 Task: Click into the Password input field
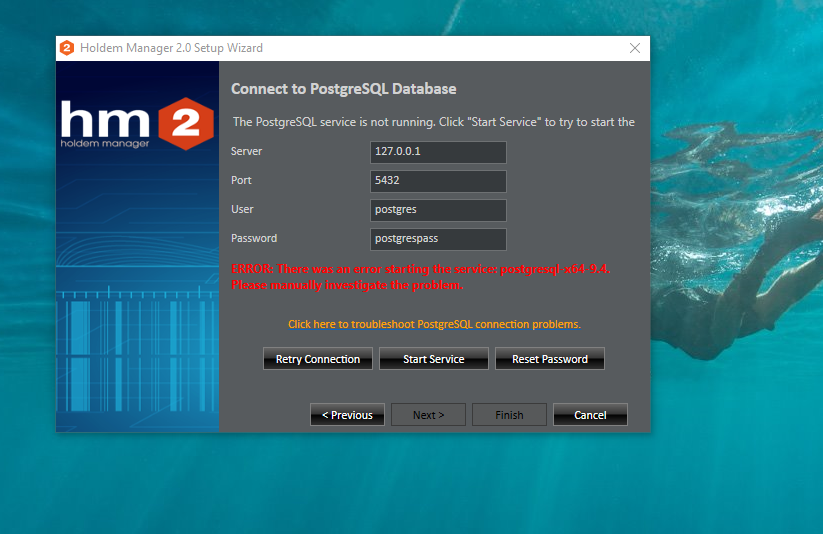[x=438, y=239]
